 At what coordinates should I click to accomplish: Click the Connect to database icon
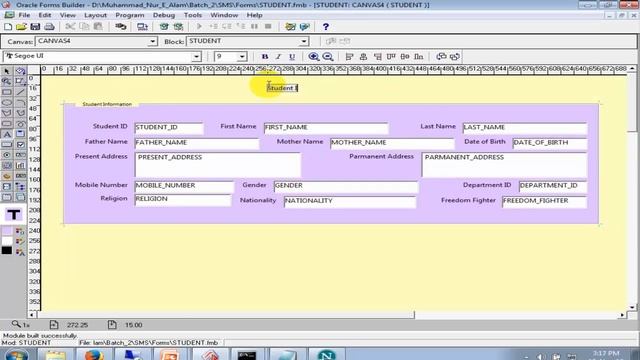(120, 27)
